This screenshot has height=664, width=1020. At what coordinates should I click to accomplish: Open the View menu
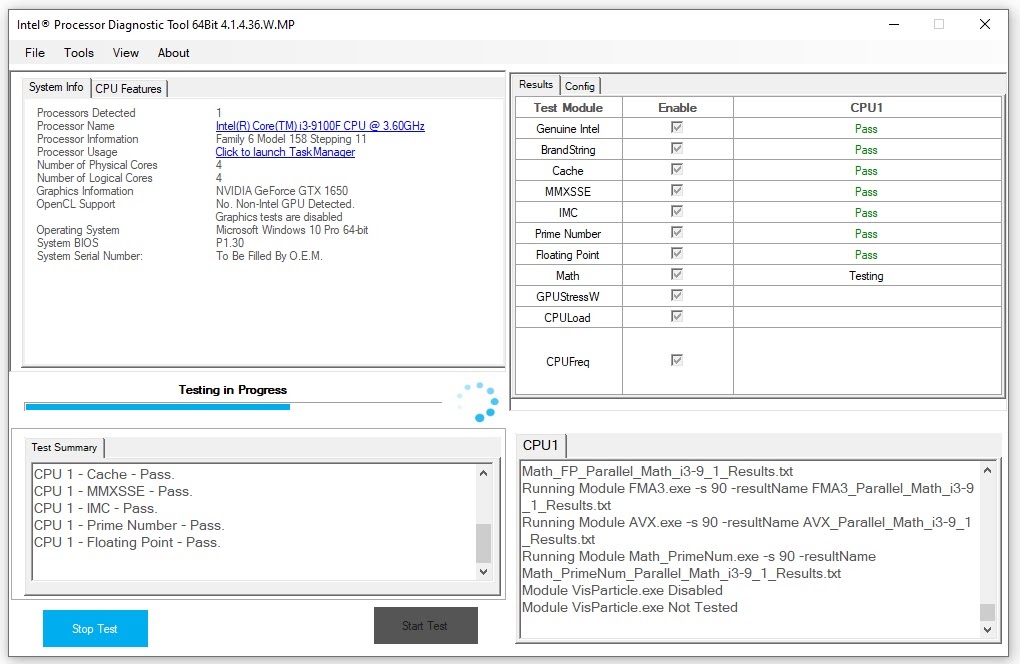pyautogui.click(x=126, y=53)
